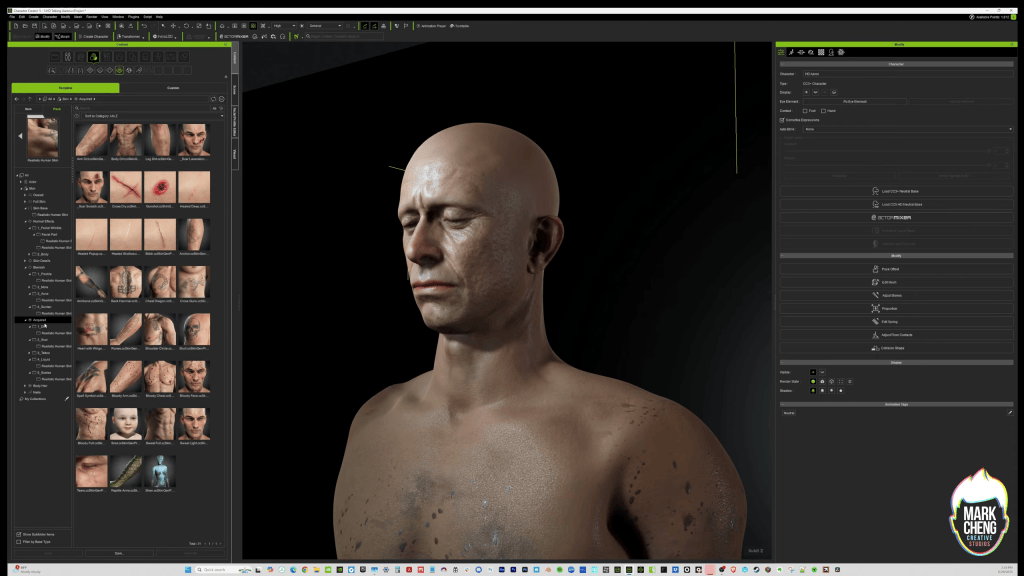Select the Rotate tool in toolbar

tap(186, 26)
